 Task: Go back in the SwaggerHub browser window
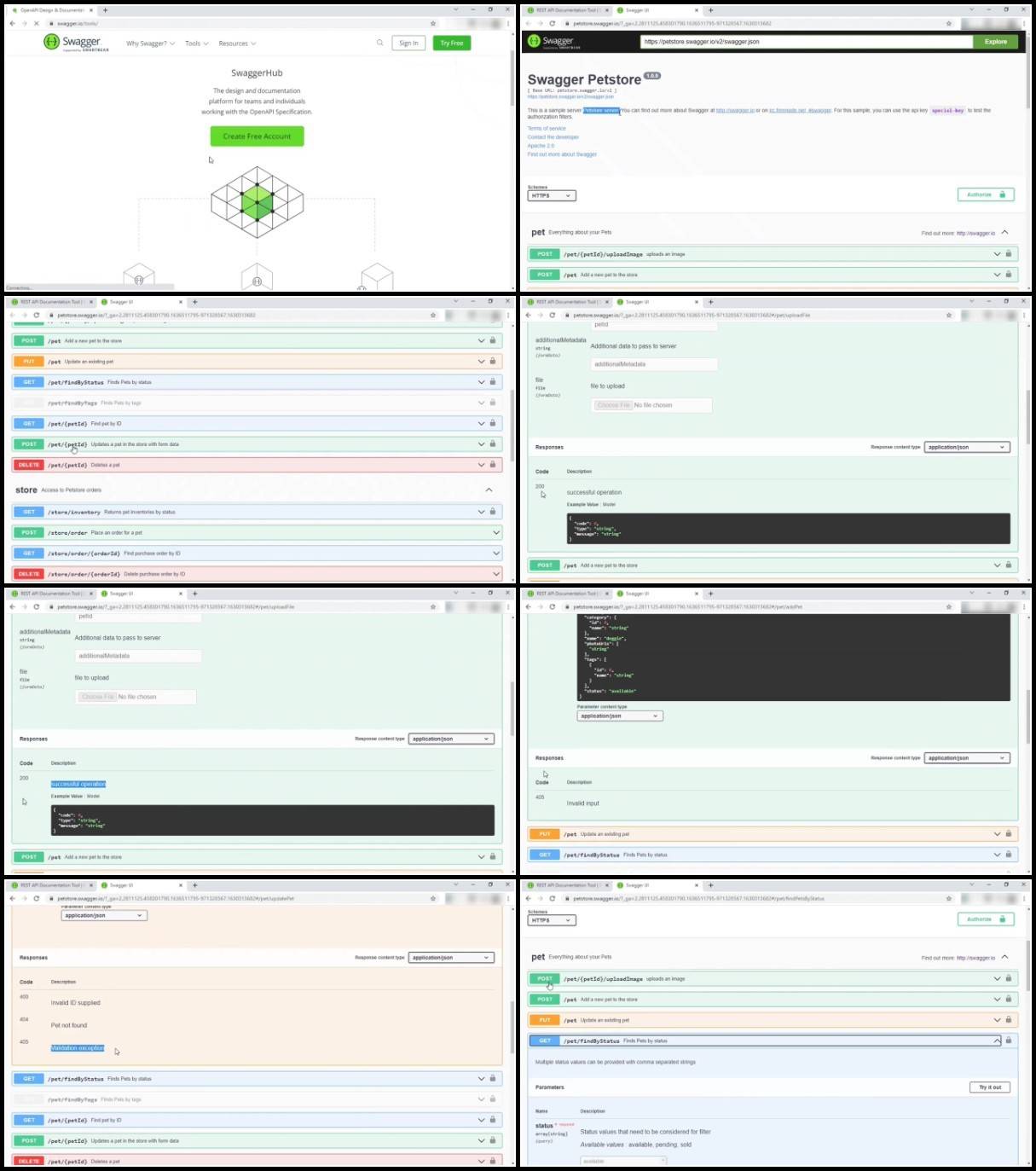pyautogui.click(x=12, y=23)
